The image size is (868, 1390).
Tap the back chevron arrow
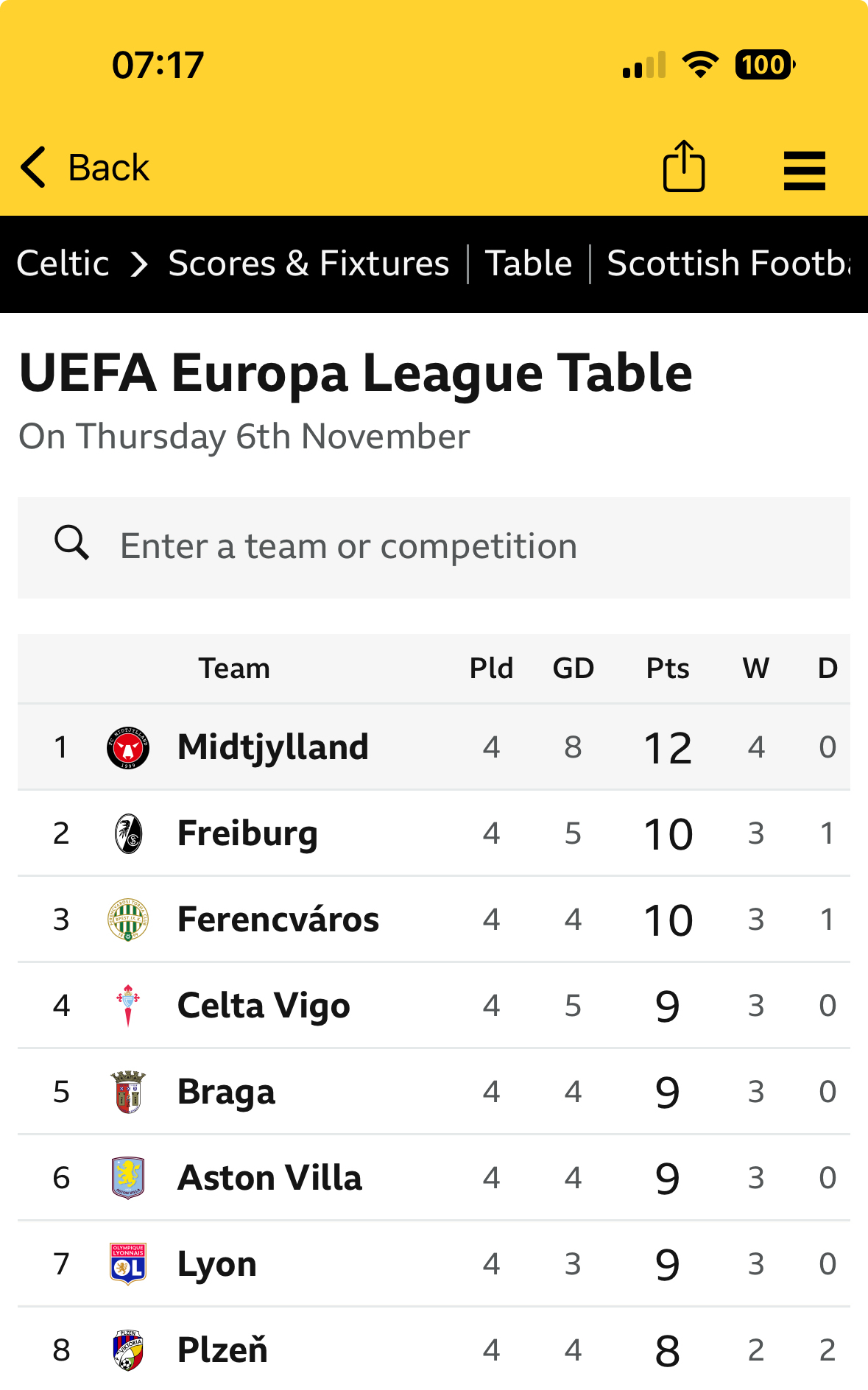coord(33,167)
